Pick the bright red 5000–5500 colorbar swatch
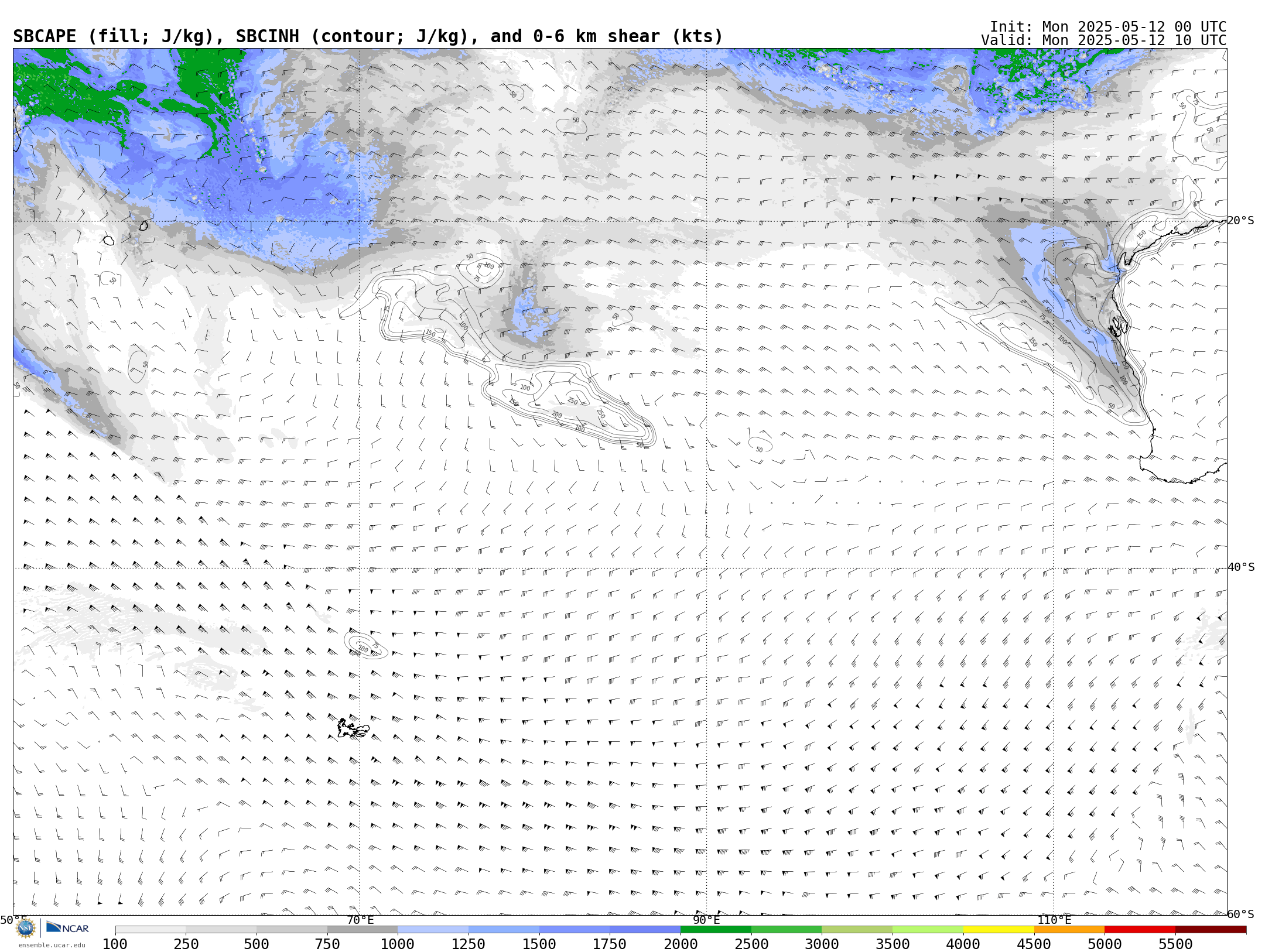Screen dimensions: 1265x952 pos(1140,930)
